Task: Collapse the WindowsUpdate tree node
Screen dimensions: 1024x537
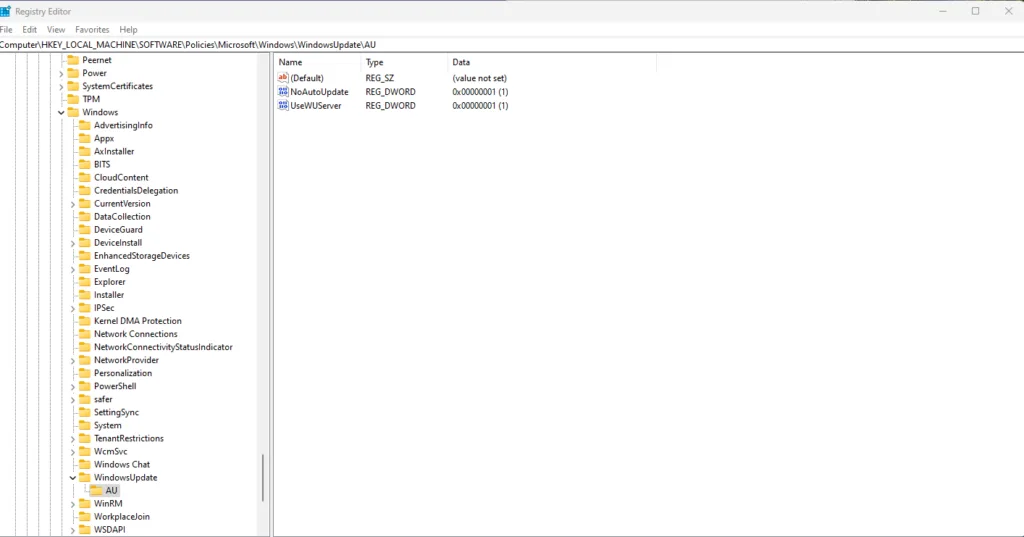Action: coord(72,478)
